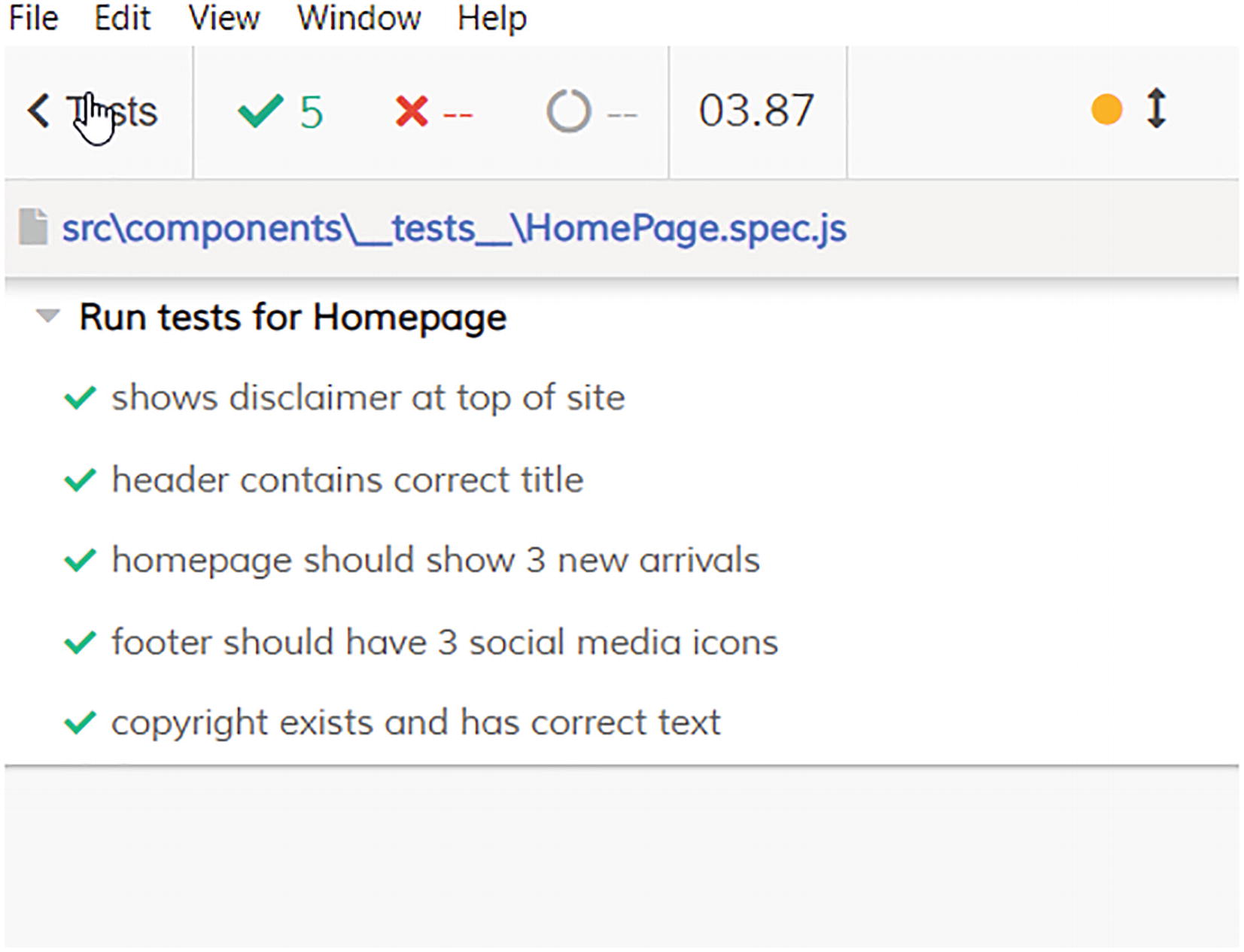This screenshot has width=1244, height=952.
Task: Go back to the Tests list
Action: point(113,111)
